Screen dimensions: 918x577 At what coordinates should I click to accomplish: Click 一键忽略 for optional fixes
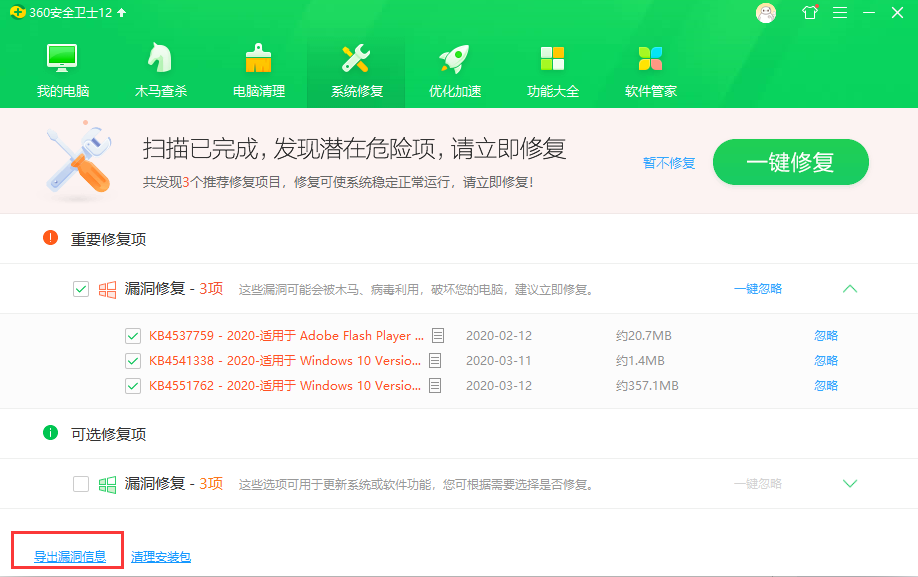point(758,483)
